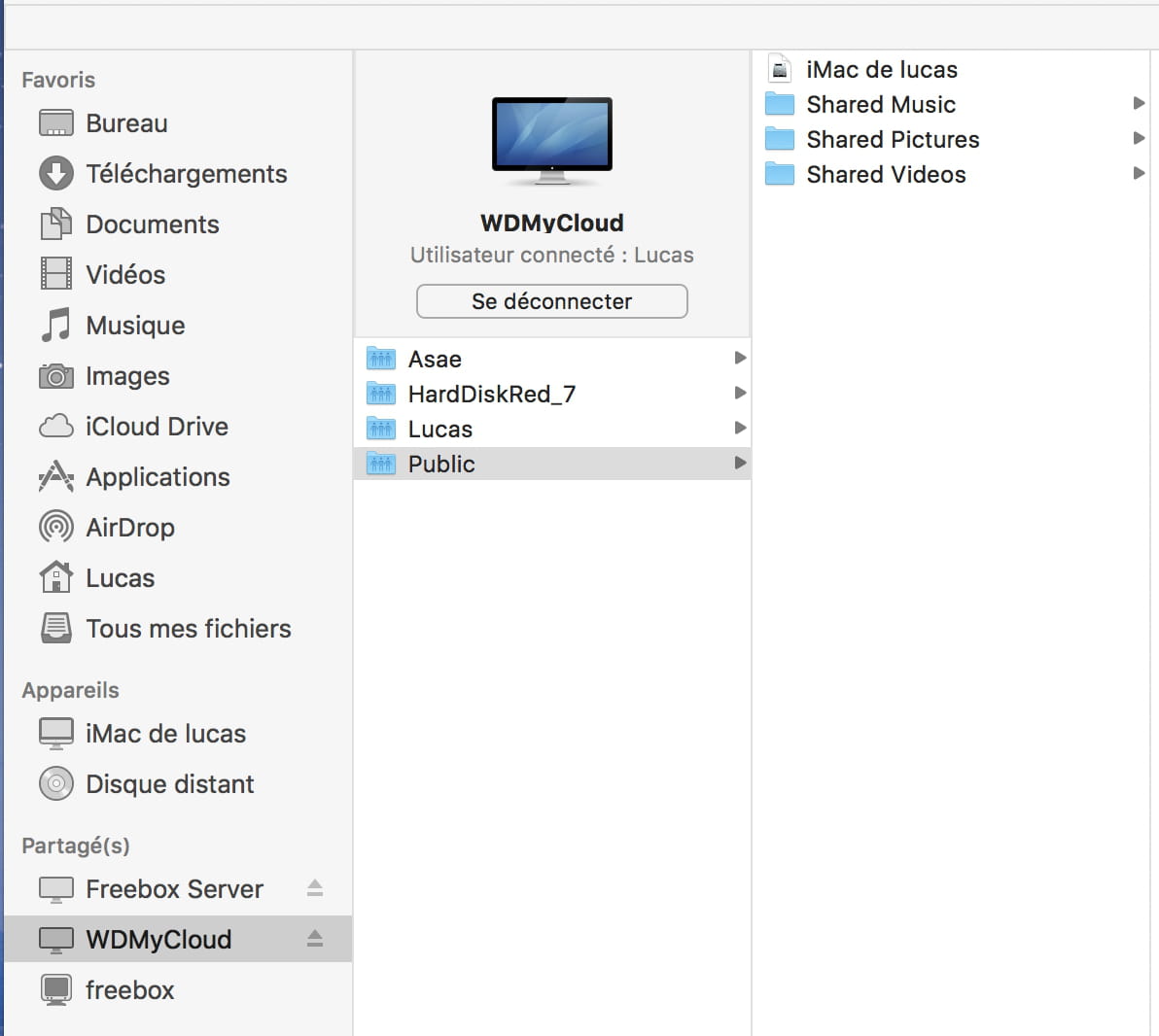Click the WDMyCloud sidebar monitor icon
The image size is (1159, 1036).
[x=56, y=940]
